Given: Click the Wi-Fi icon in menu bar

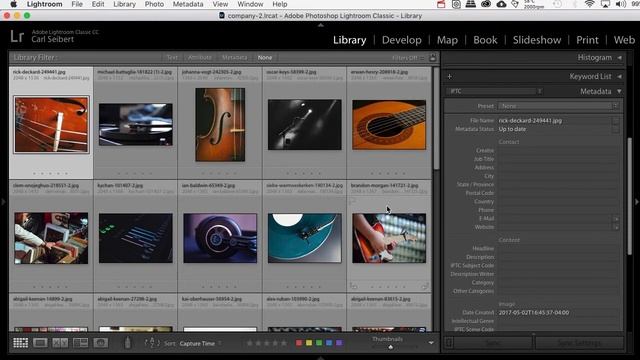Looking at the screenshot, I should (x=589, y=4).
